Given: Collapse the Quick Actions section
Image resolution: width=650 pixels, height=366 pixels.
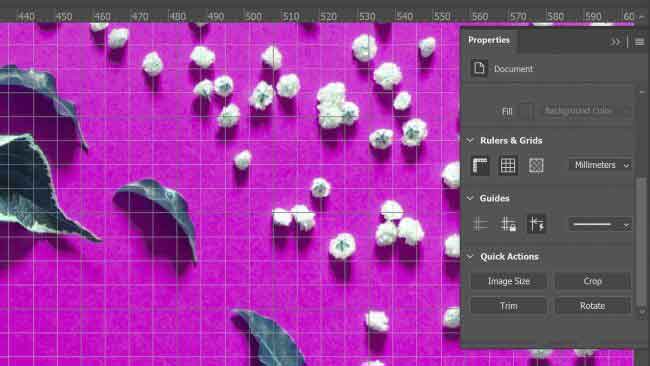Looking at the screenshot, I should (x=470, y=257).
